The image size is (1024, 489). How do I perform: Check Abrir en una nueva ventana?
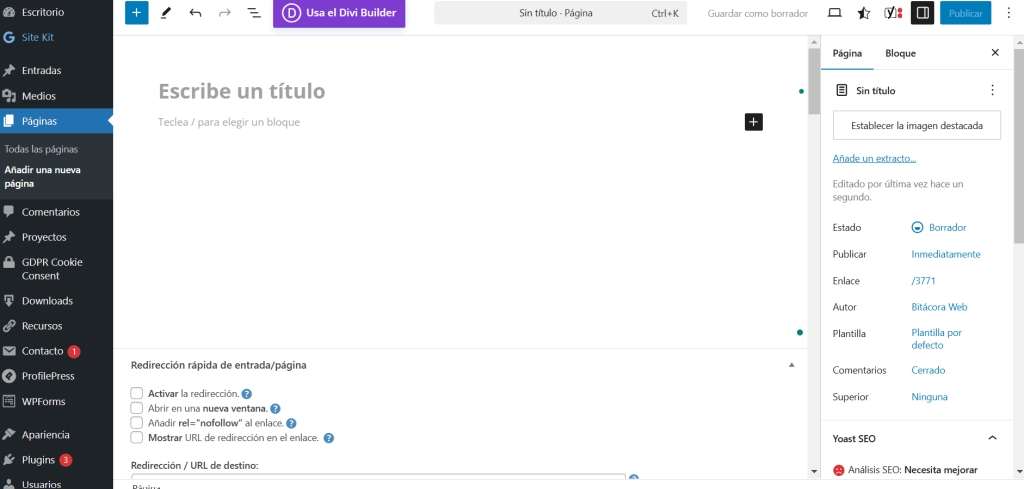point(136,408)
